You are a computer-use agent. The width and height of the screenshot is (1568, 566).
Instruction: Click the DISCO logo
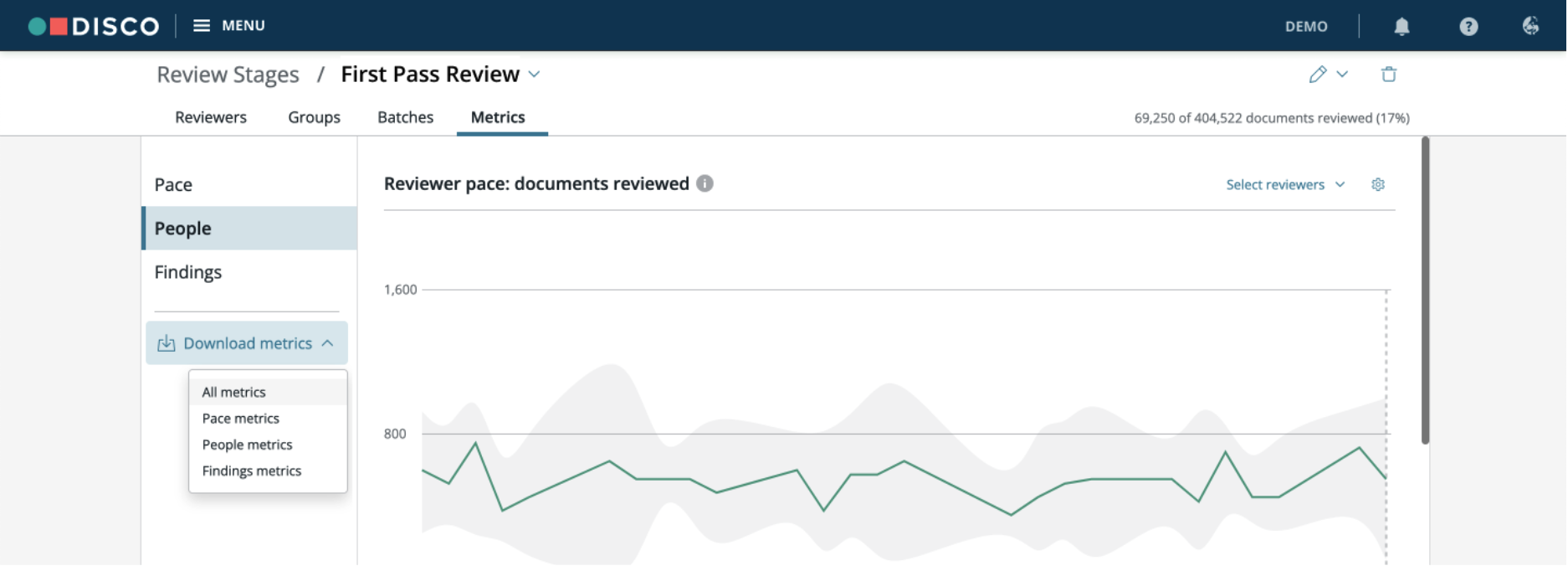point(94,26)
